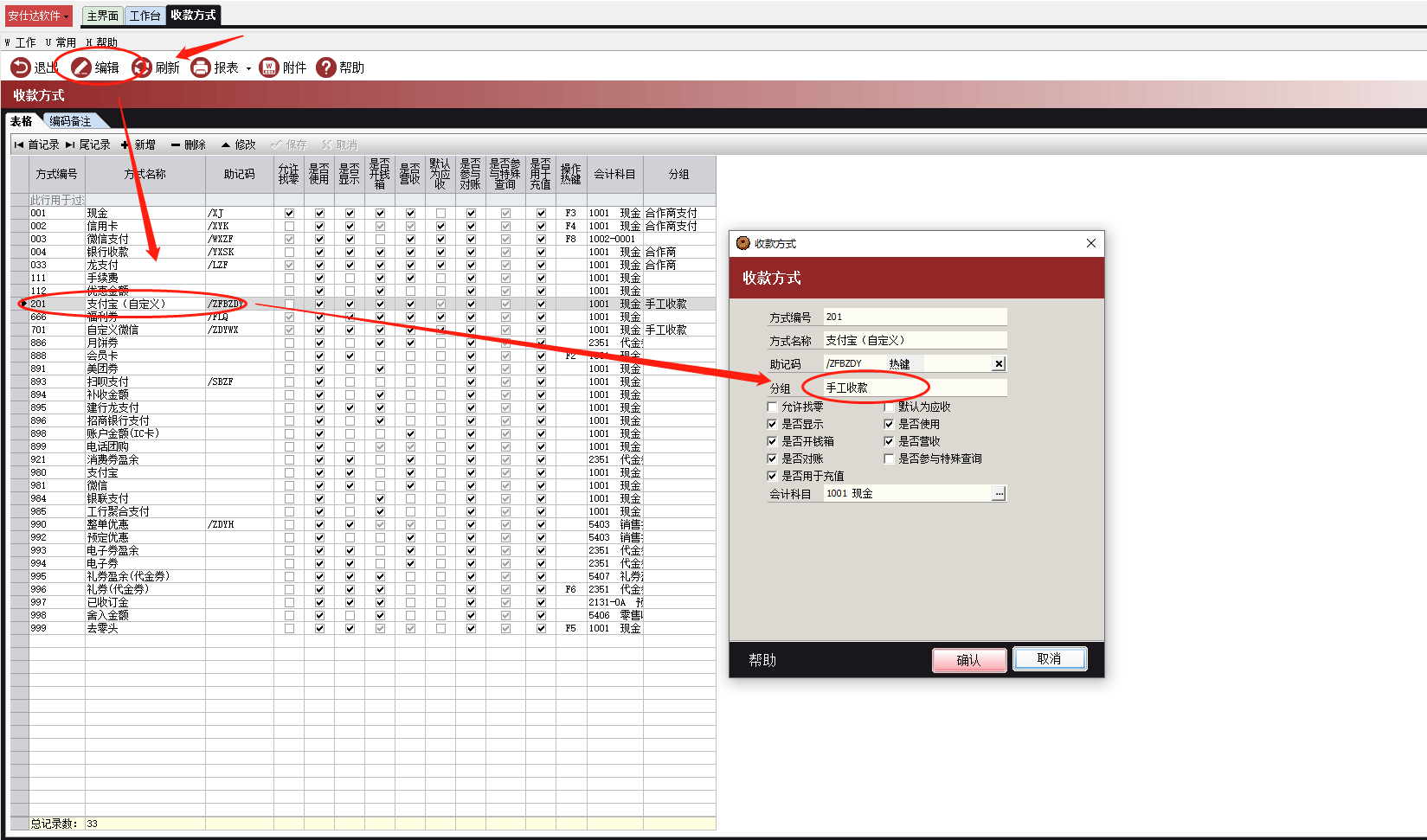Toggle the 允许找零 checkbox in dialog
Image resolution: width=1427 pixels, height=840 pixels.
[x=772, y=407]
